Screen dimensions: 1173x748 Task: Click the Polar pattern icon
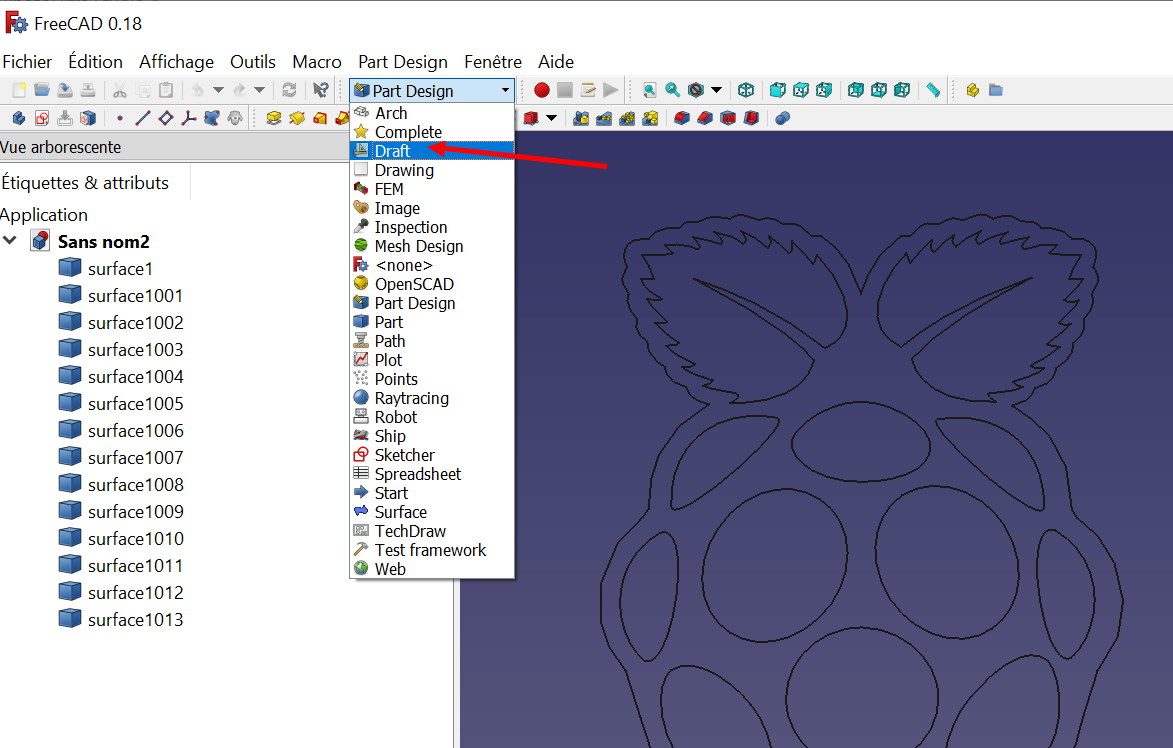tap(628, 118)
